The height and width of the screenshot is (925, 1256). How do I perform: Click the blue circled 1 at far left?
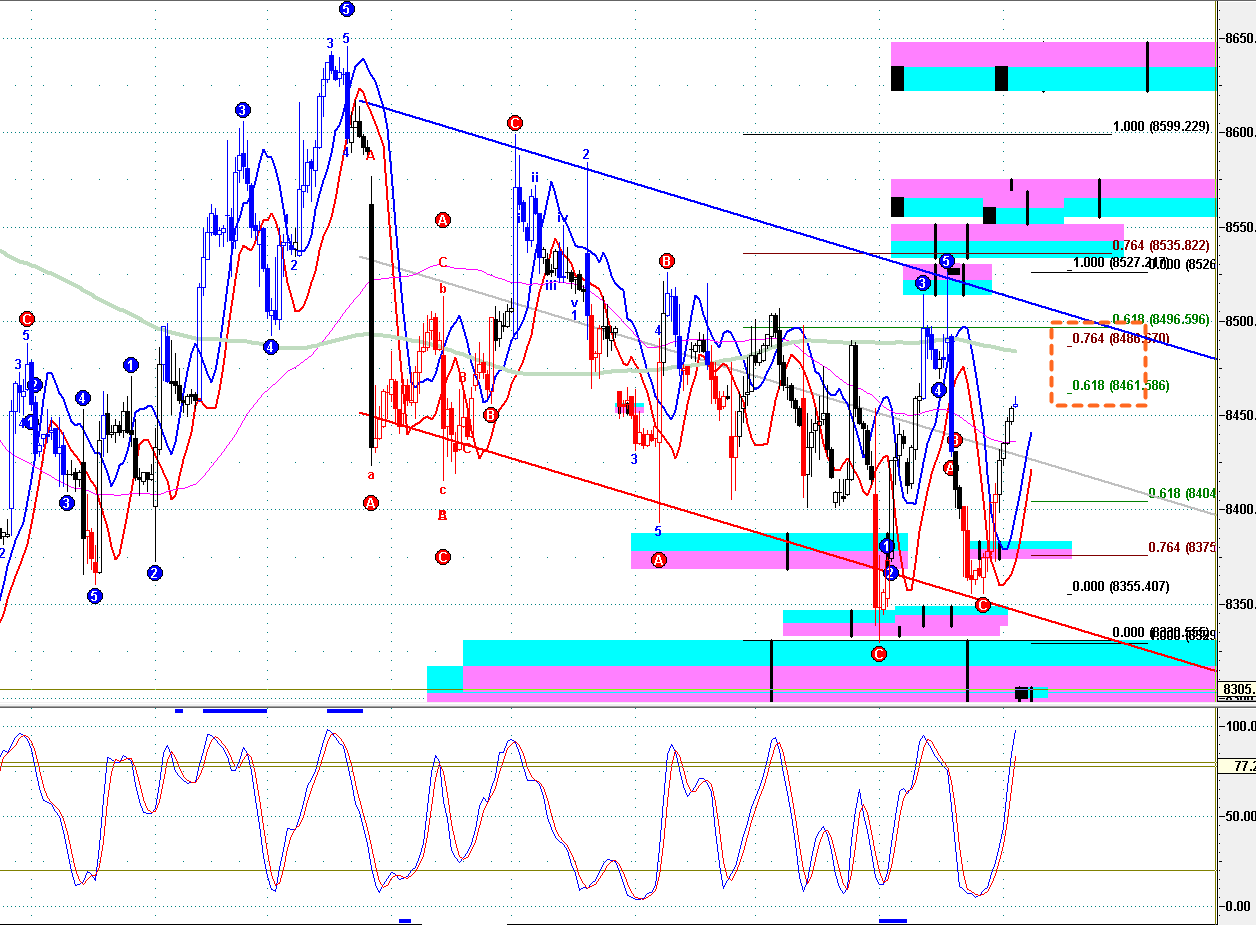point(131,365)
